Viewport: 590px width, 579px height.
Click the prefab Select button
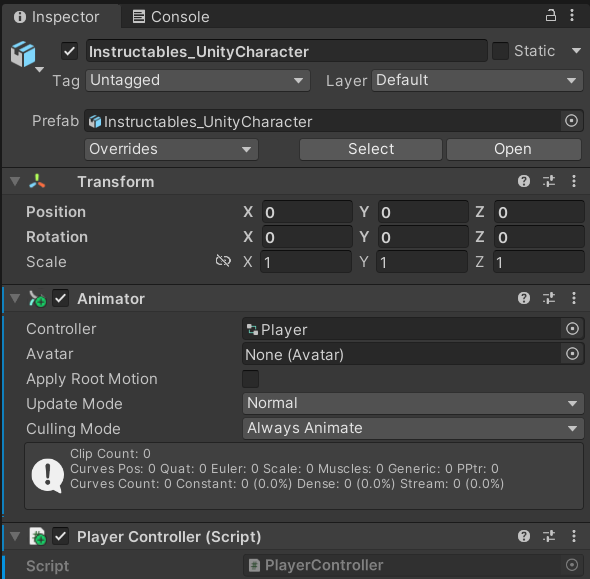coord(371,149)
